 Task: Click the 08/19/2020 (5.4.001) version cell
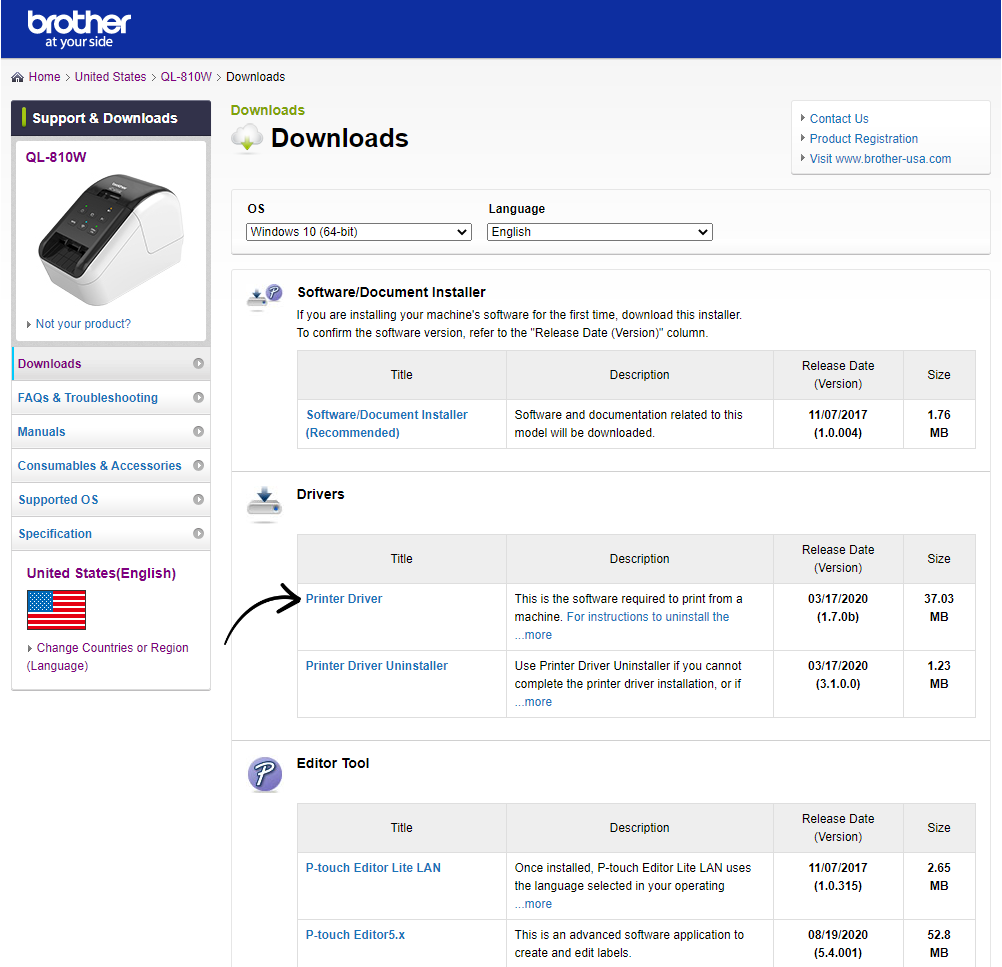coord(838,944)
